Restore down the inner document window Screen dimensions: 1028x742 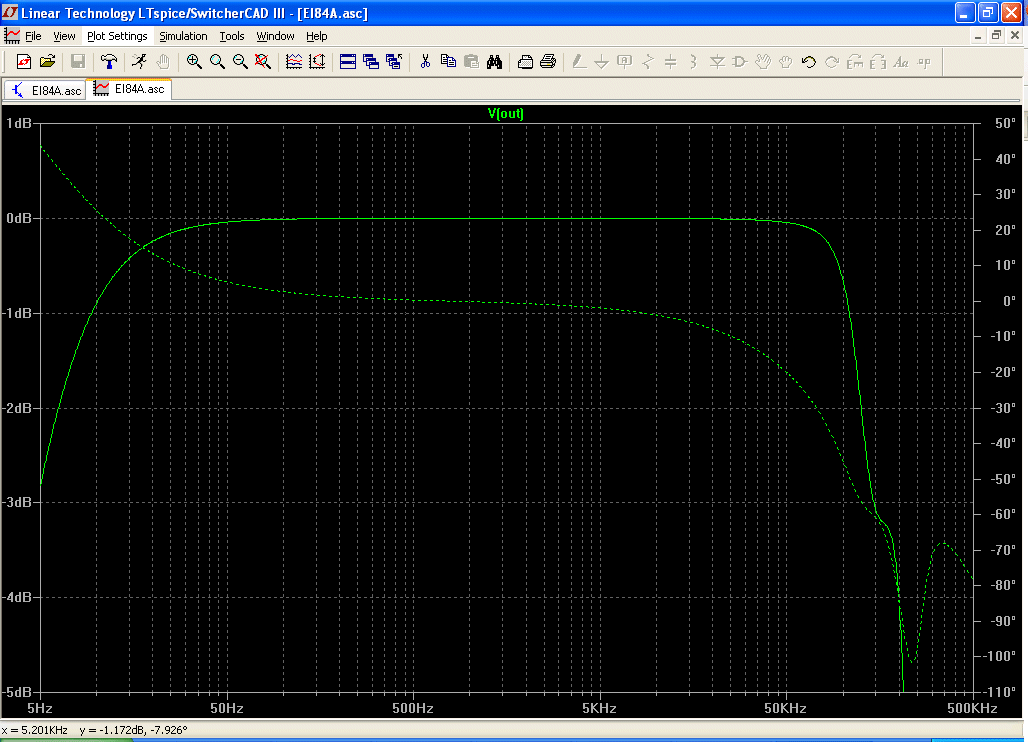(996, 36)
